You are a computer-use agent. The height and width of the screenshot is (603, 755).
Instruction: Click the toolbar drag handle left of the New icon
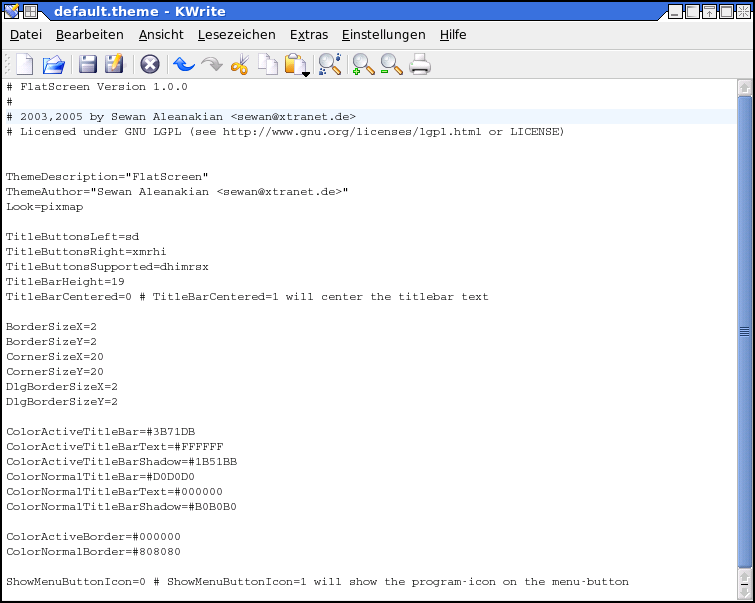pyautogui.click(x=7, y=64)
